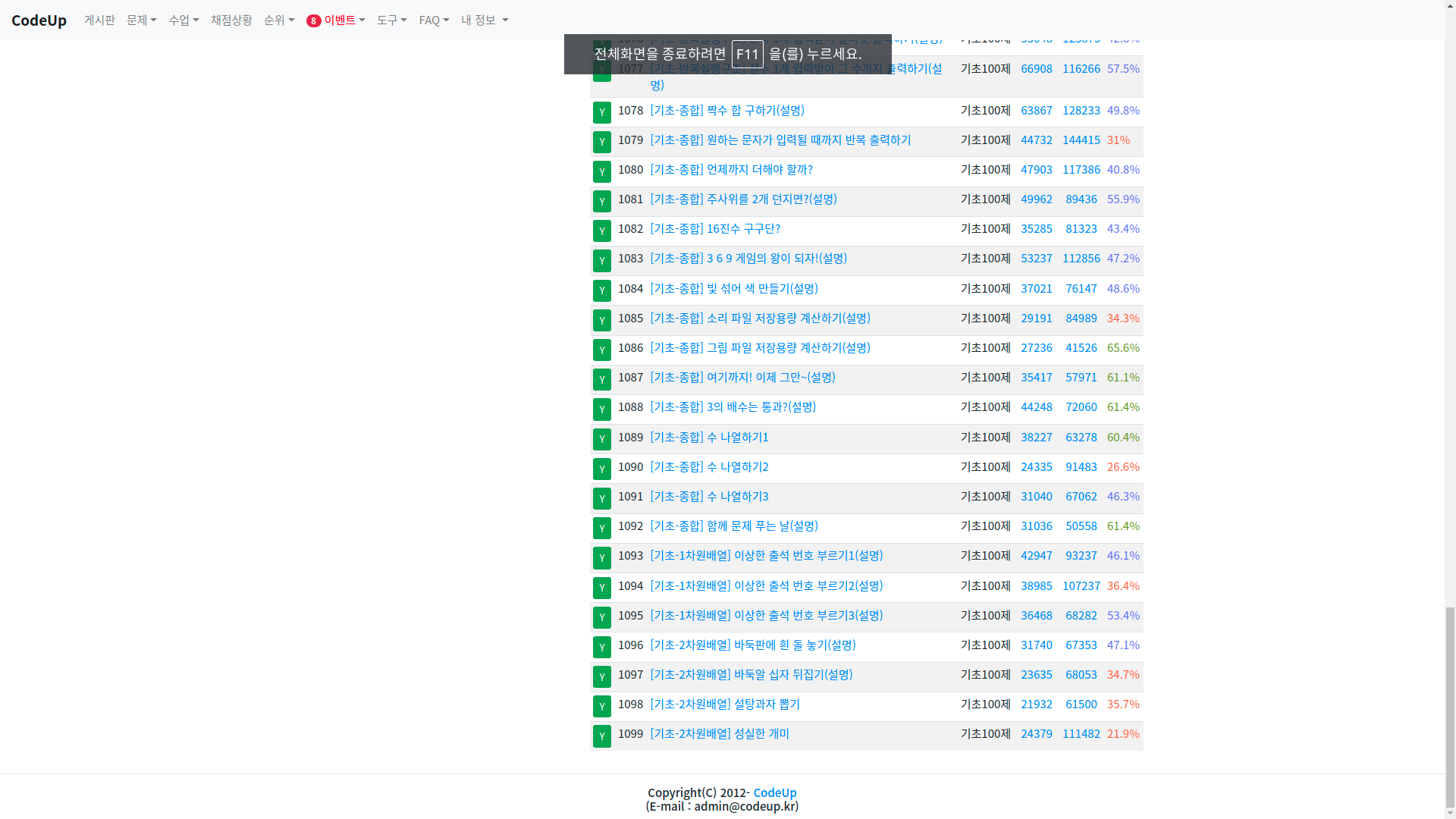This screenshot has width=1456, height=819.
Task: Open the 순위 dropdown menu
Action: 278,20
